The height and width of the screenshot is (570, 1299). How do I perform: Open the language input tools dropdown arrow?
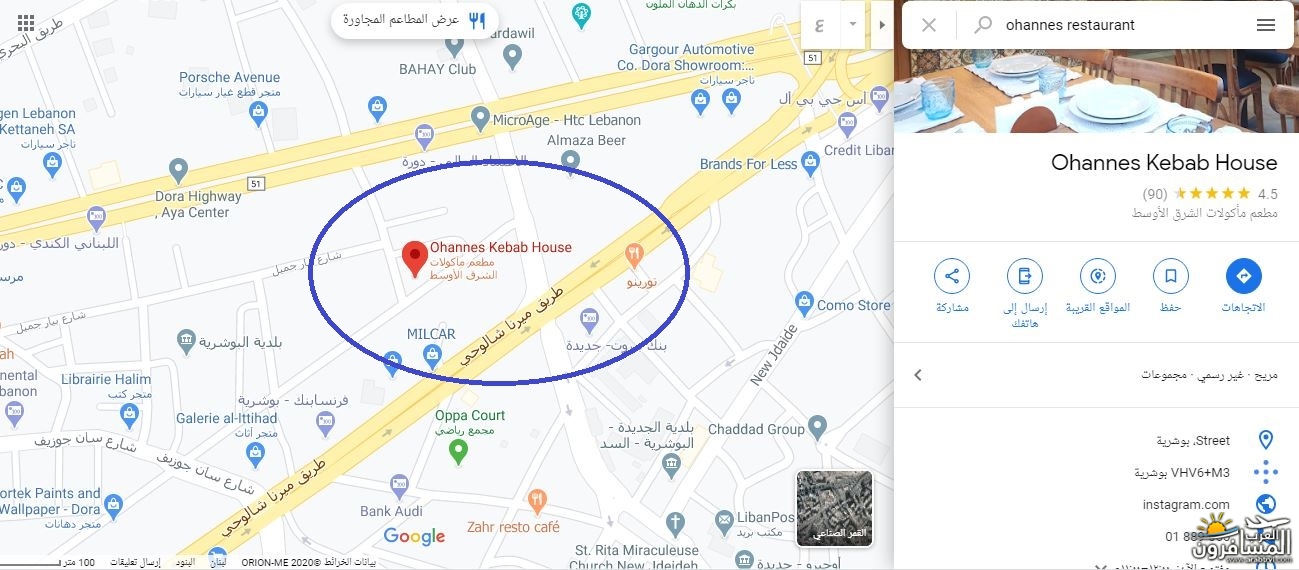click(852, 24)
